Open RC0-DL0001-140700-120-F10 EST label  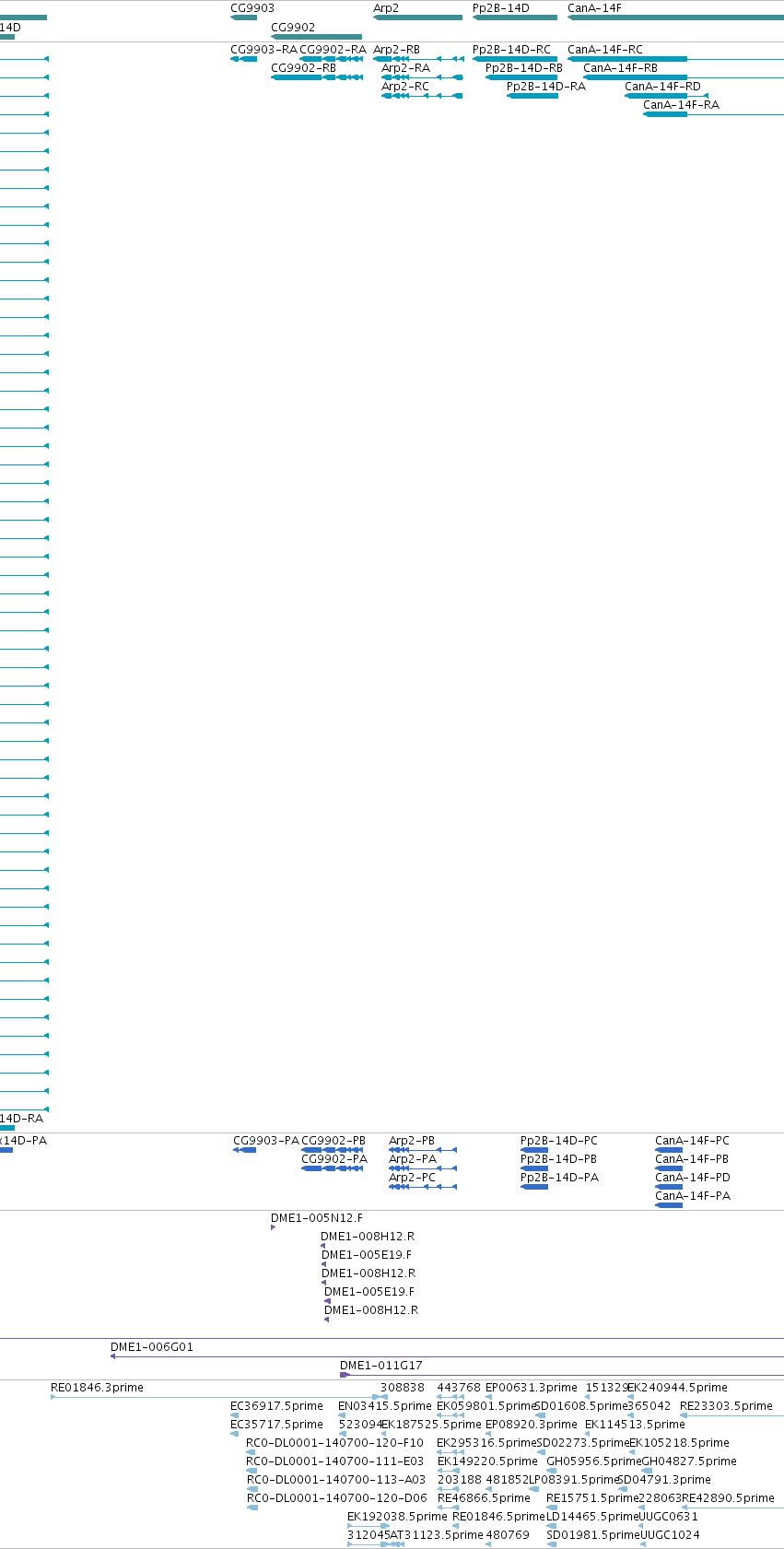(334, 1443)
